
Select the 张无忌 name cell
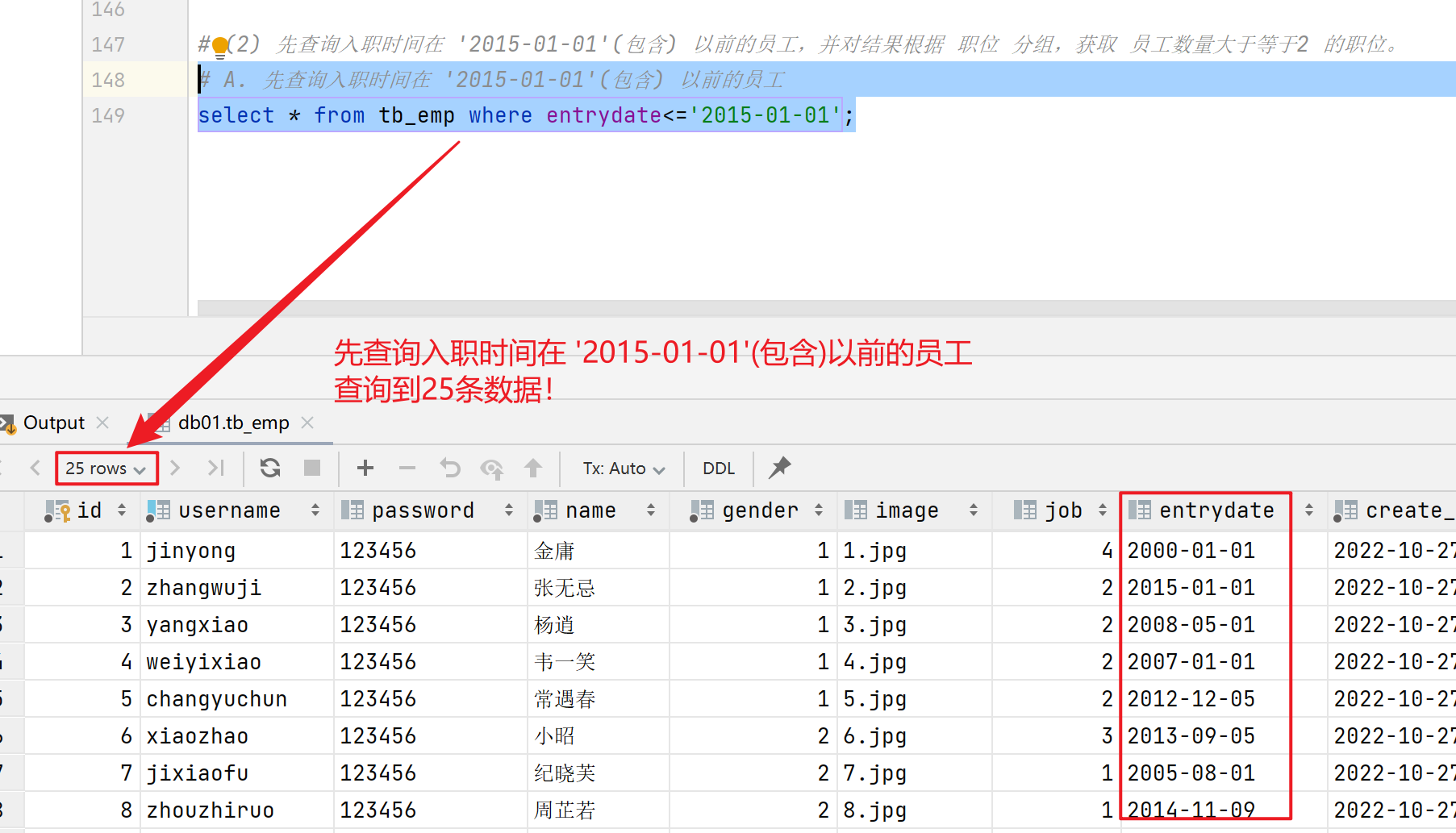coord(599,588)
